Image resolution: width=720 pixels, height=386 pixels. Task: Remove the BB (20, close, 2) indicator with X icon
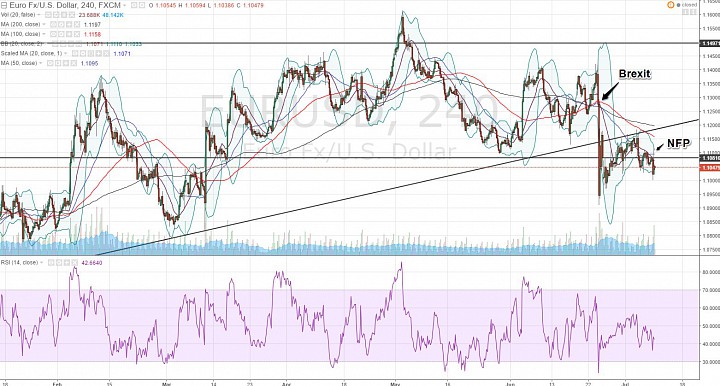79,44
